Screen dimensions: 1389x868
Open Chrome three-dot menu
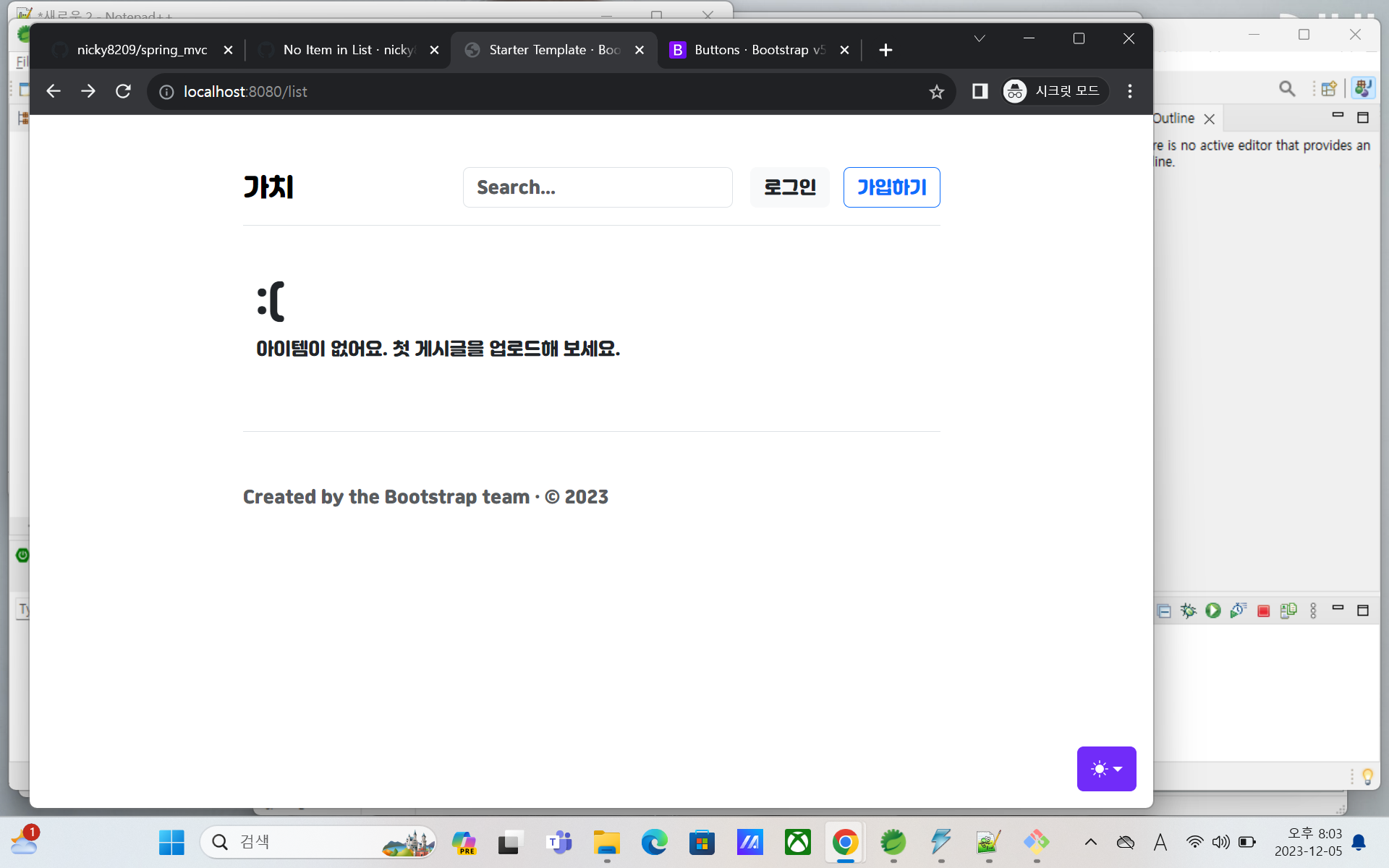1129,91
